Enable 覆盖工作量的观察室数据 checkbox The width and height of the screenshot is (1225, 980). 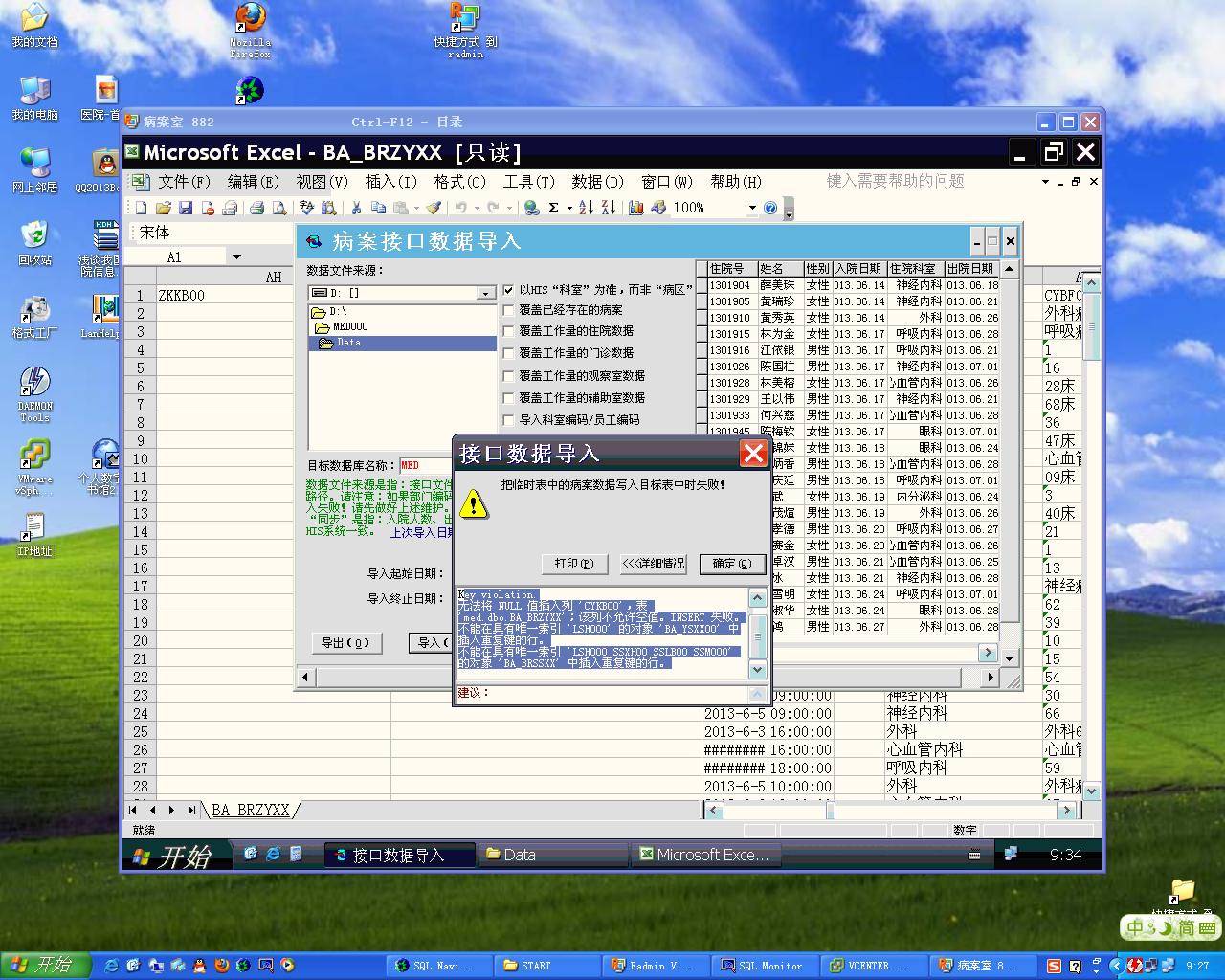point(509,376)
